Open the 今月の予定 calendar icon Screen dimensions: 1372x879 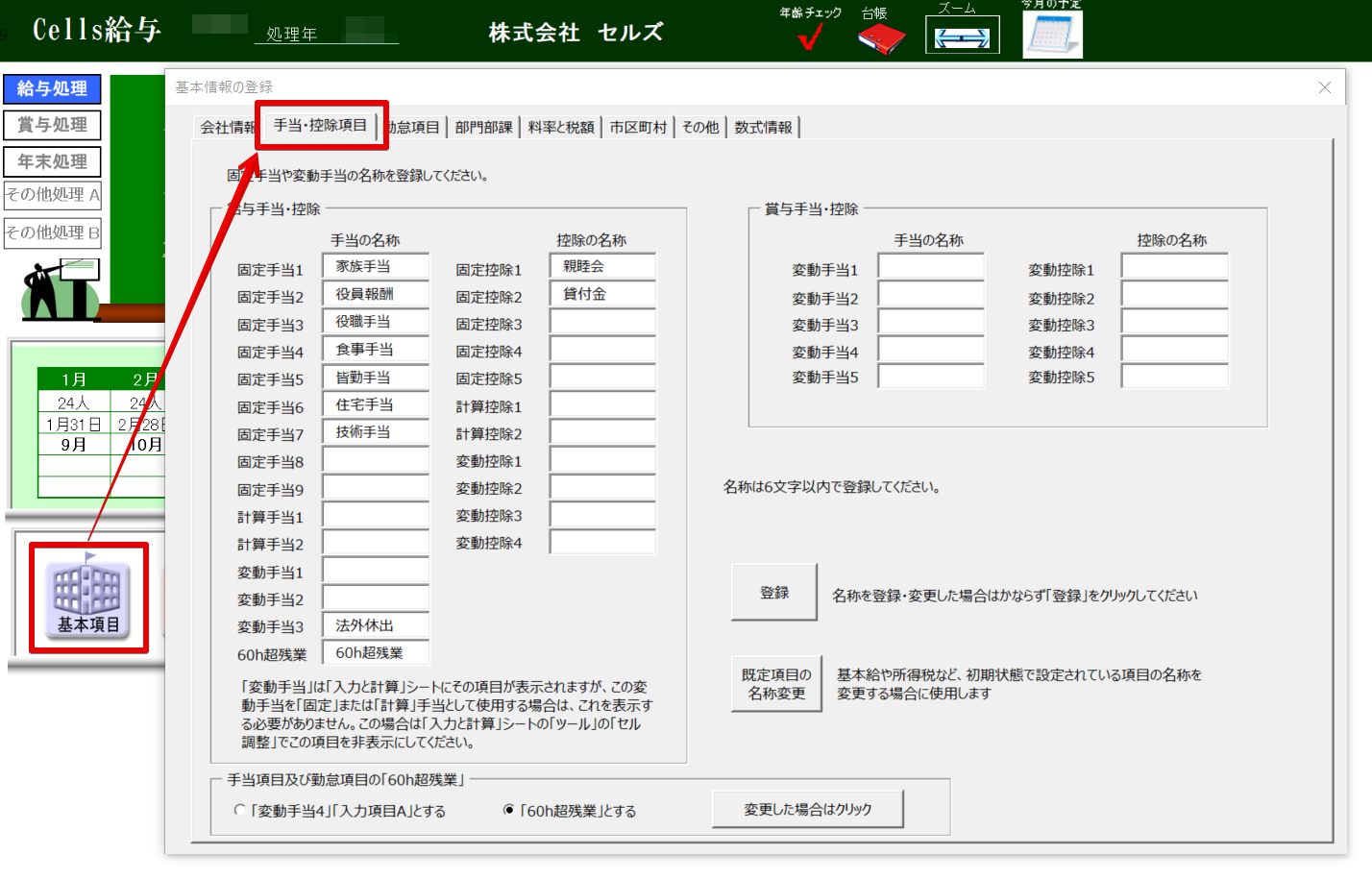tap(1052, 35)
